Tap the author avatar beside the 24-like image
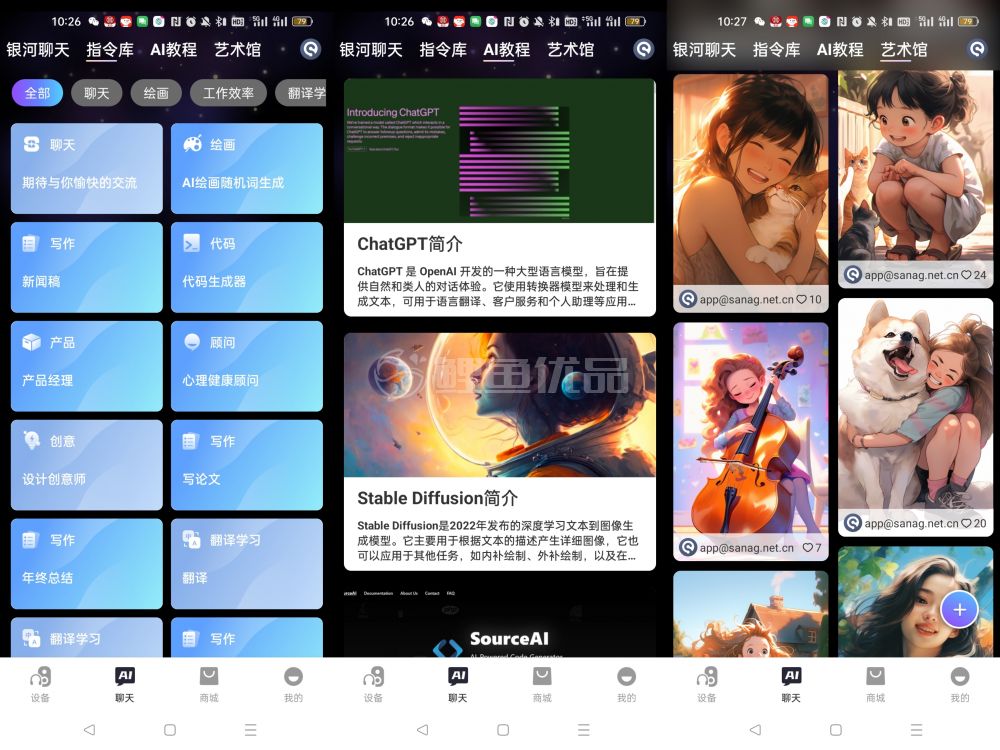The width and height of the screenshot is (1000, 750). 853,275
